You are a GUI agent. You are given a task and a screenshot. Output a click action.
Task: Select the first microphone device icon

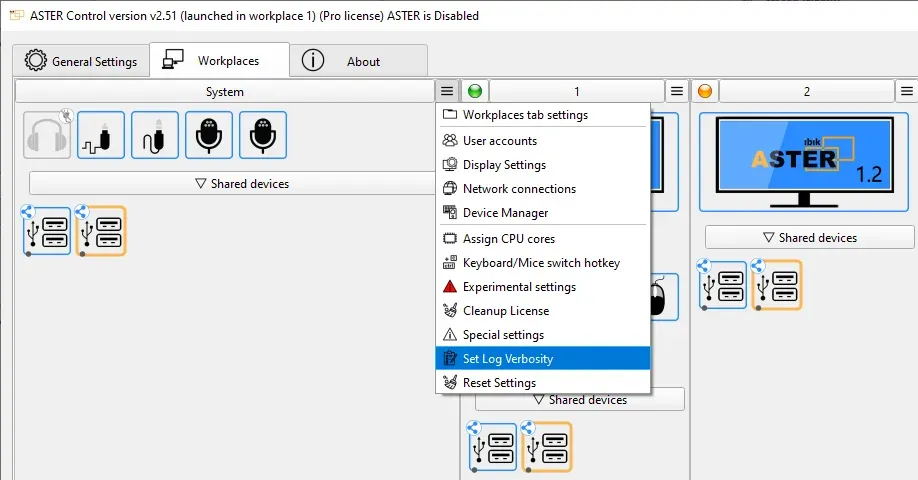(209, 135)
